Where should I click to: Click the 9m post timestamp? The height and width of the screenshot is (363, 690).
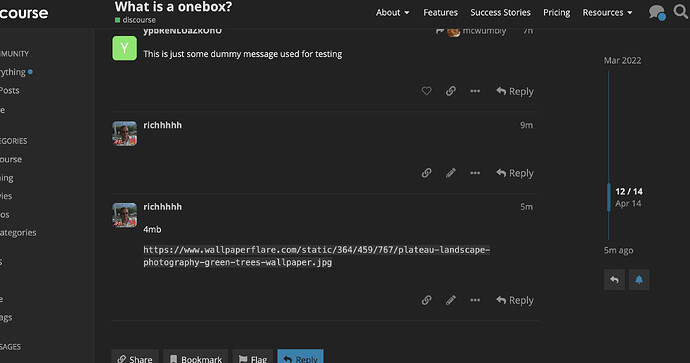click(526, 125)
